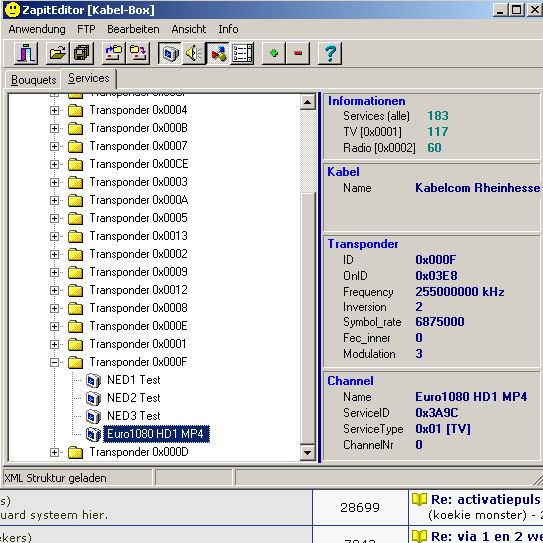Click the smiley application icon in title bar

[12, 10]
